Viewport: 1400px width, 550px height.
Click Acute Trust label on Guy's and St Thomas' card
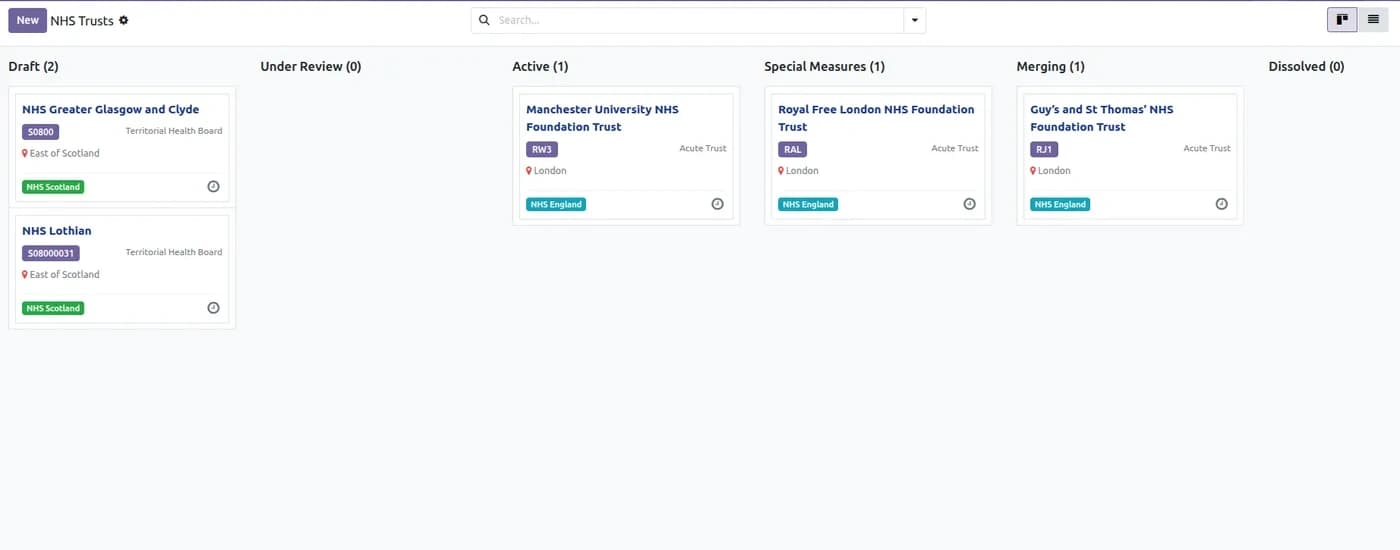[x=1207, y=148]
